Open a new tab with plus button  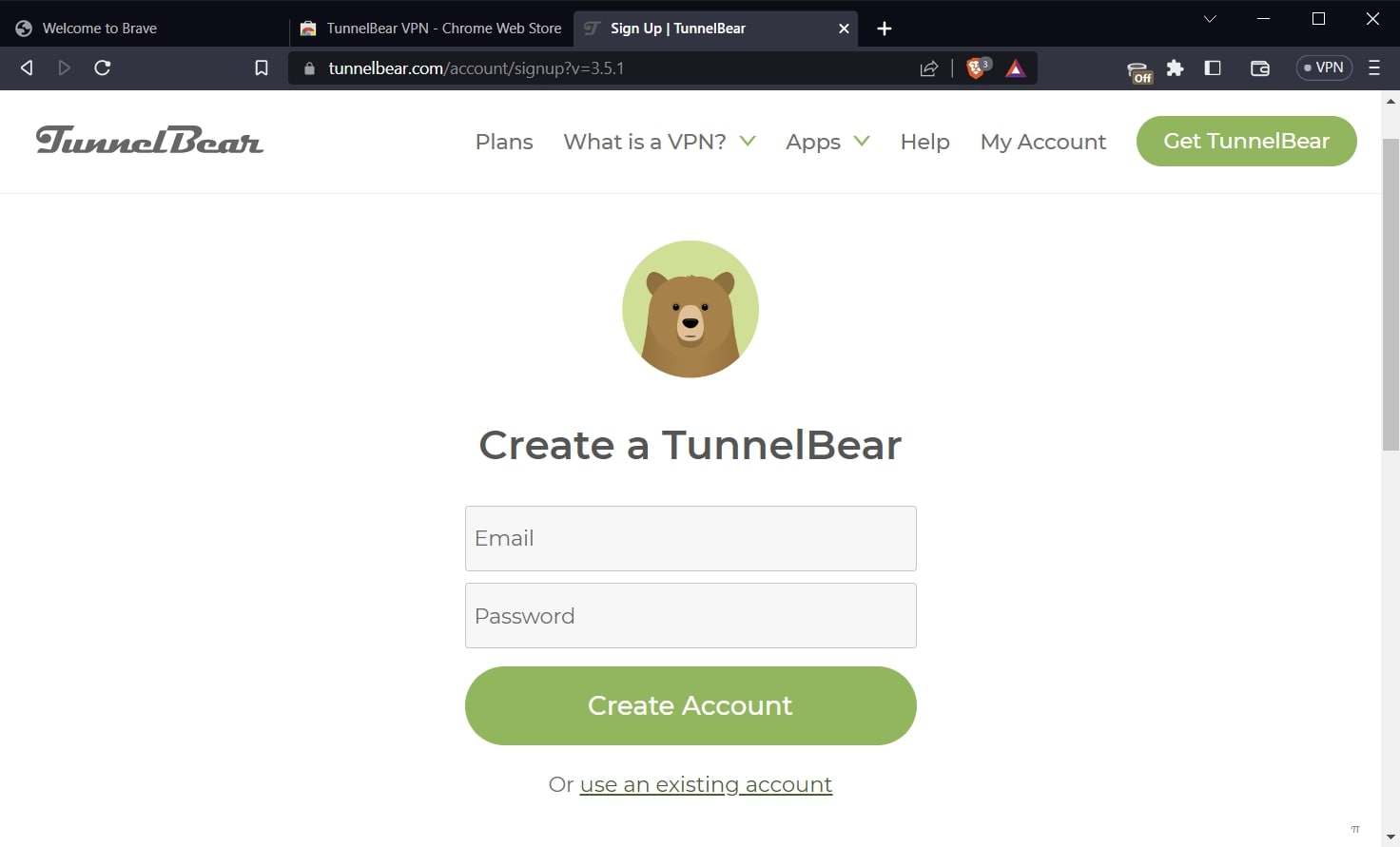coord(885,29)
